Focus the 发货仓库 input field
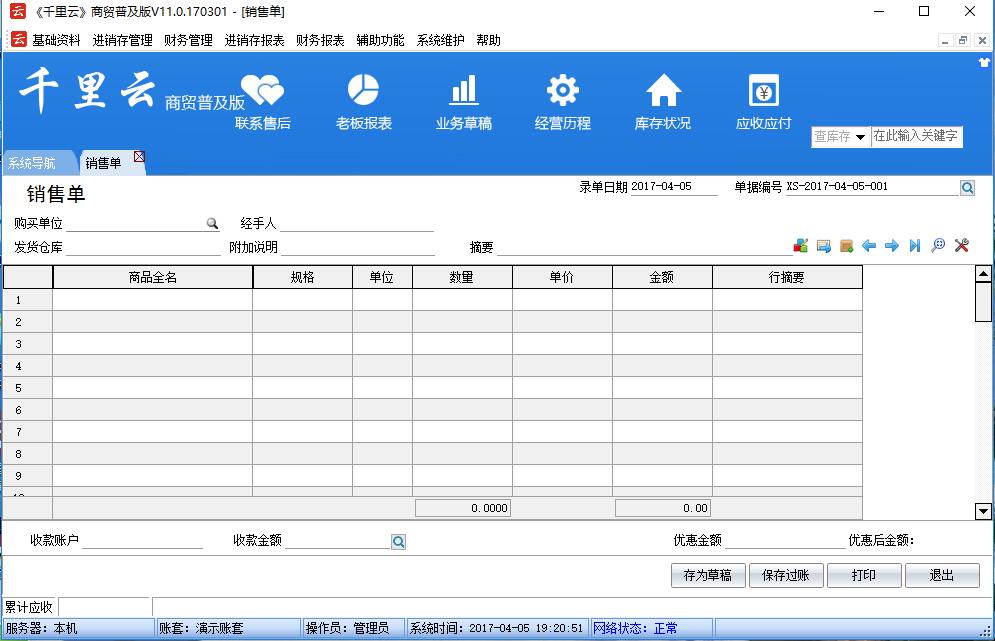The image size is (995, 641). [x=143, y=248]
